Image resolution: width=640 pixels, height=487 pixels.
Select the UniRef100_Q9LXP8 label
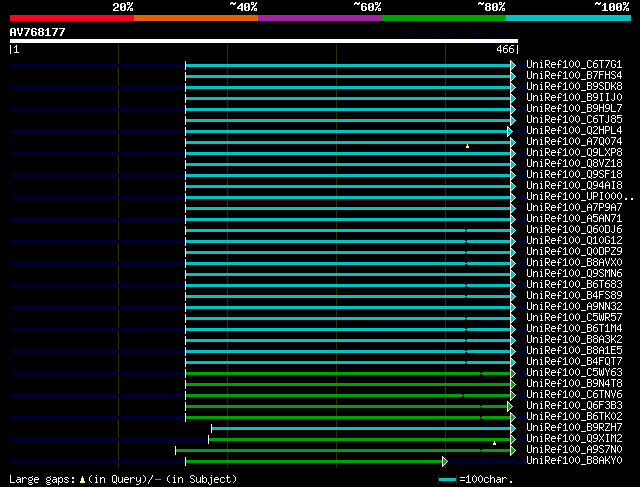point(574,153)
